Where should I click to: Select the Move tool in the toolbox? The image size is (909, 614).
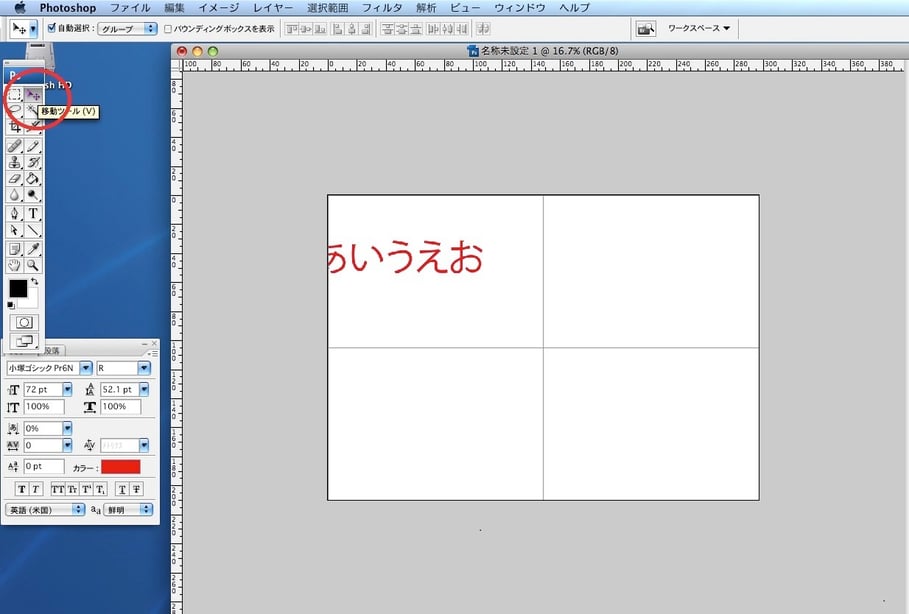34,95
